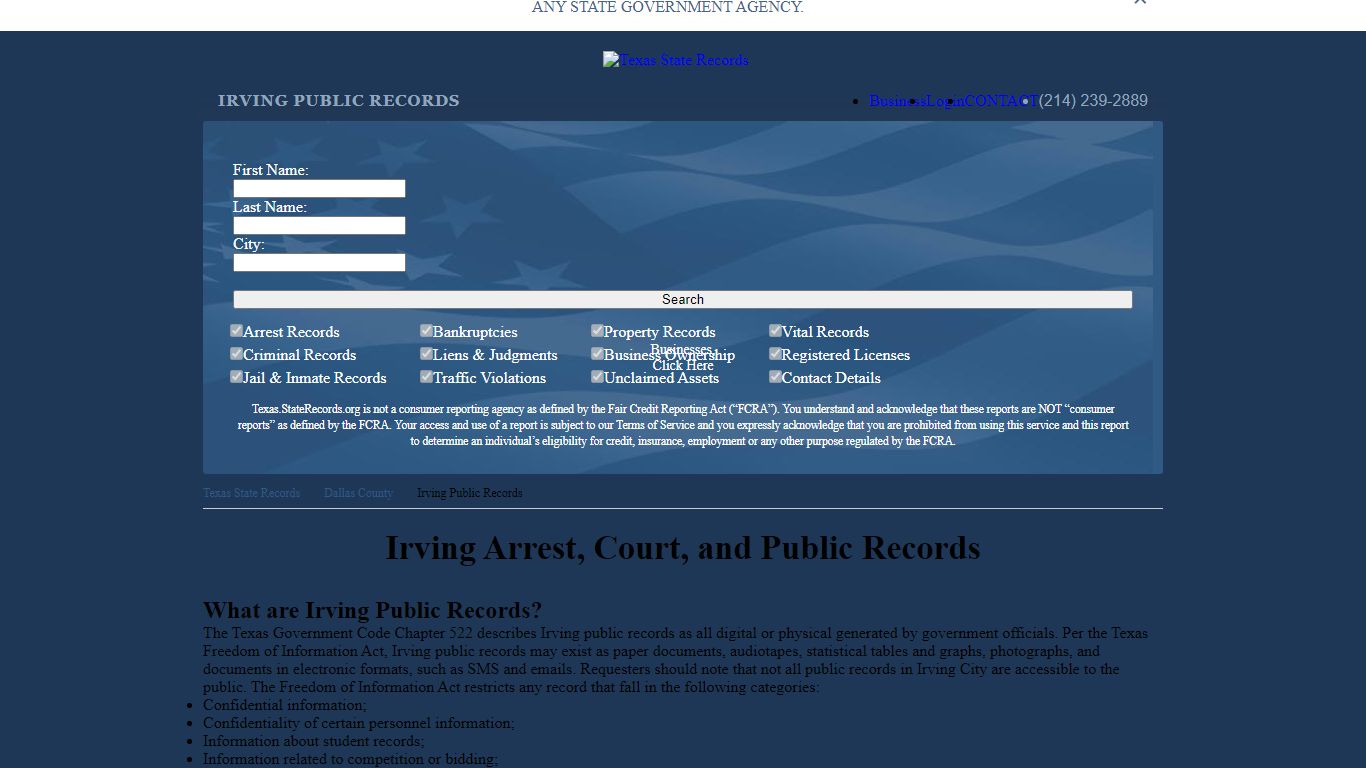Toggle the Traffic Violations checkbox
This screenshot has height=768, width=1366.
point(426,376)
